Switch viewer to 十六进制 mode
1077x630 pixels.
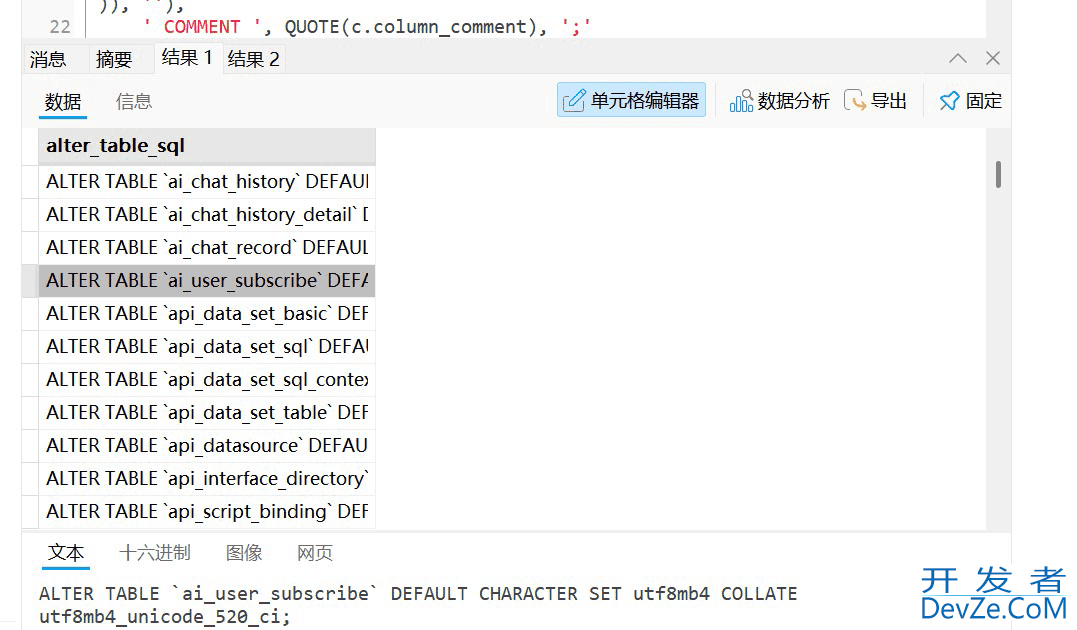(x=155, y=553)
